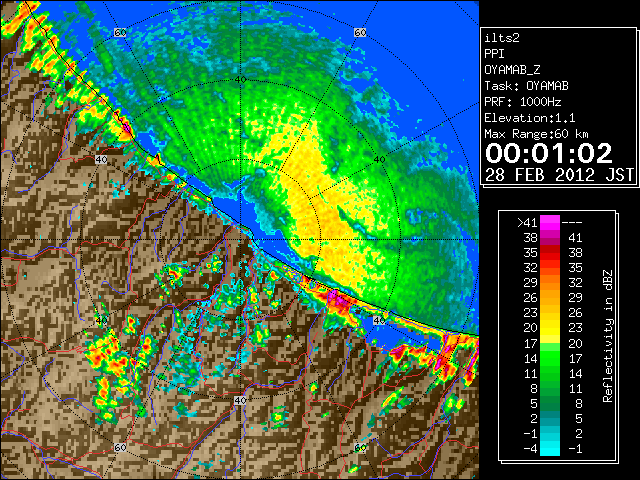Click the '40' range label due south

pyautogui.click(x=240, y=400)
